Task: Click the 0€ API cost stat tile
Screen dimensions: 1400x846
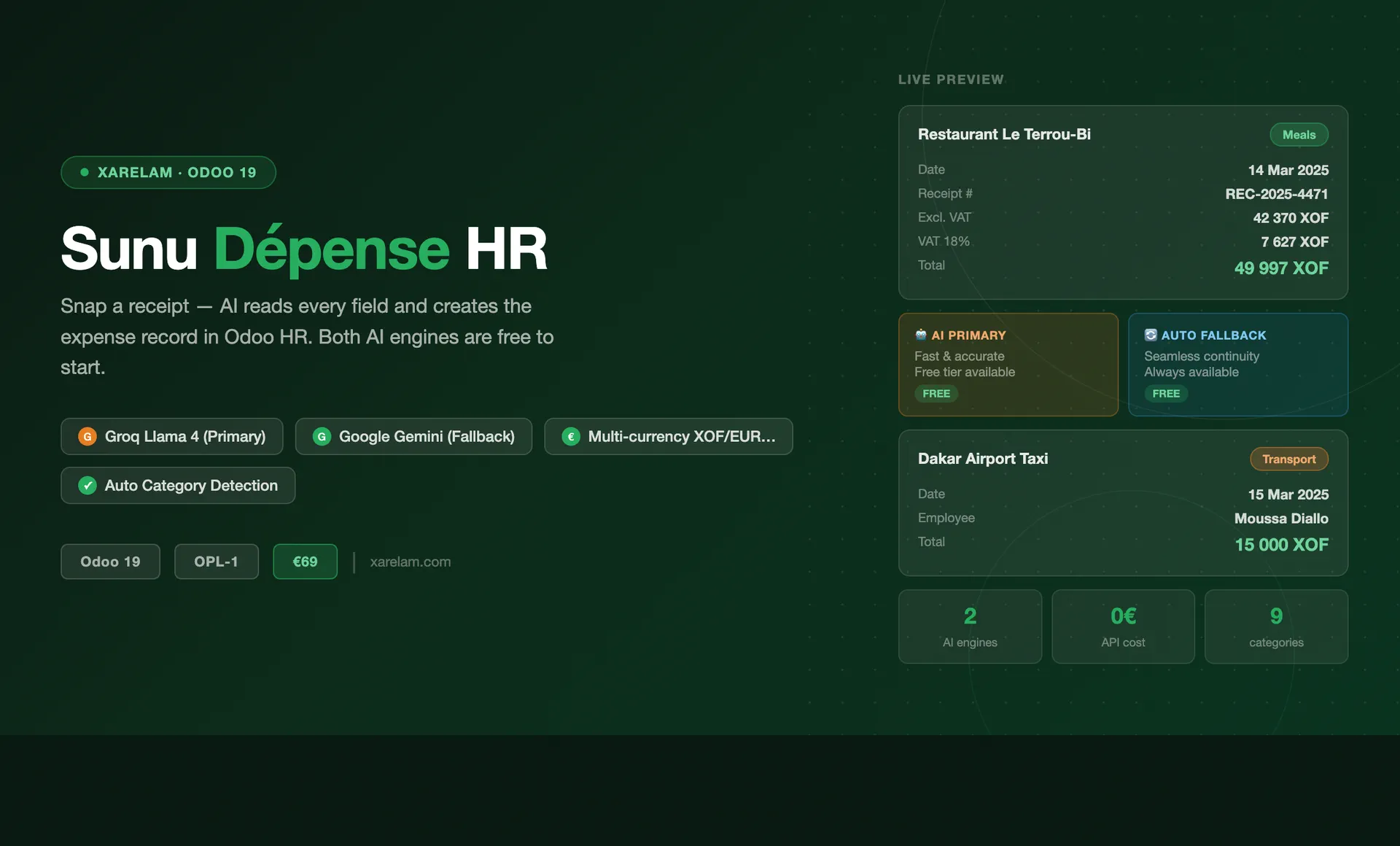Action: (x=1123, y=626)
